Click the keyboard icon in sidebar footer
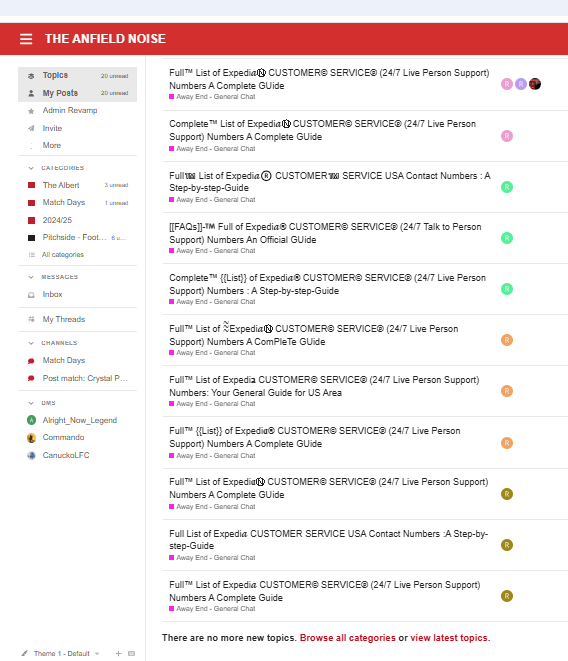Image resolution: width=568 pixels, height=661 pixels. click(132, 653)
